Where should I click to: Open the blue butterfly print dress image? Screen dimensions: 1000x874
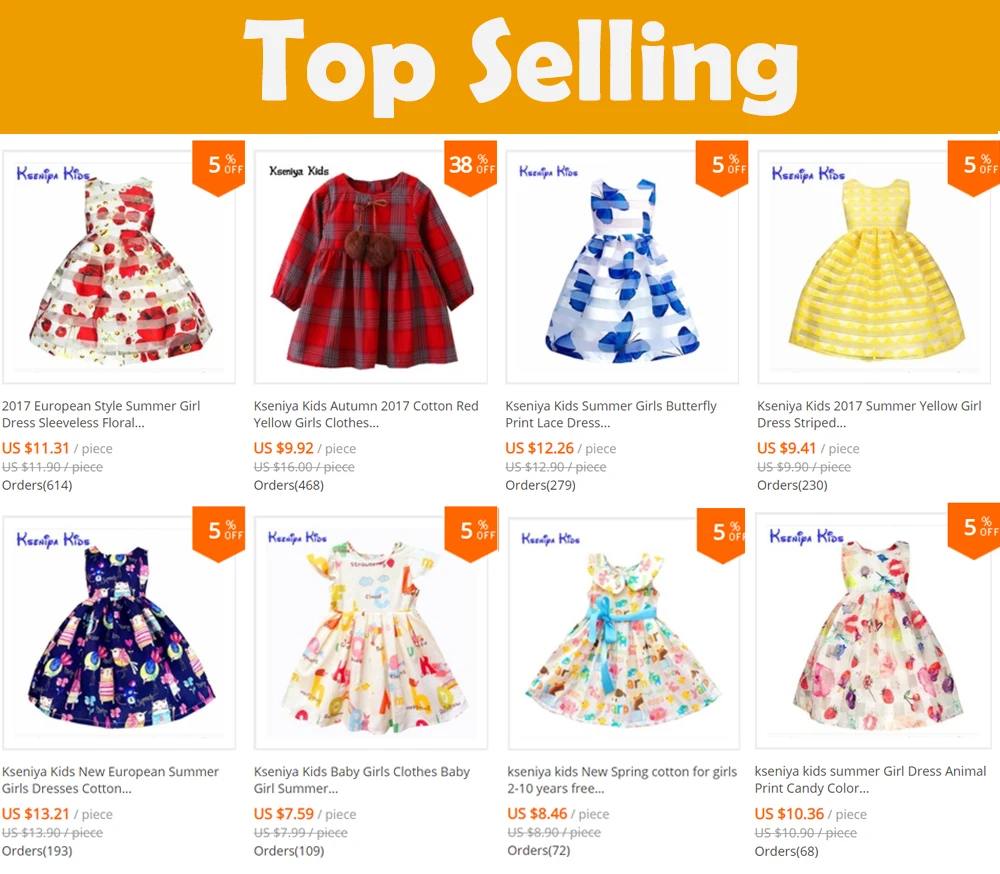coord(622,267)
